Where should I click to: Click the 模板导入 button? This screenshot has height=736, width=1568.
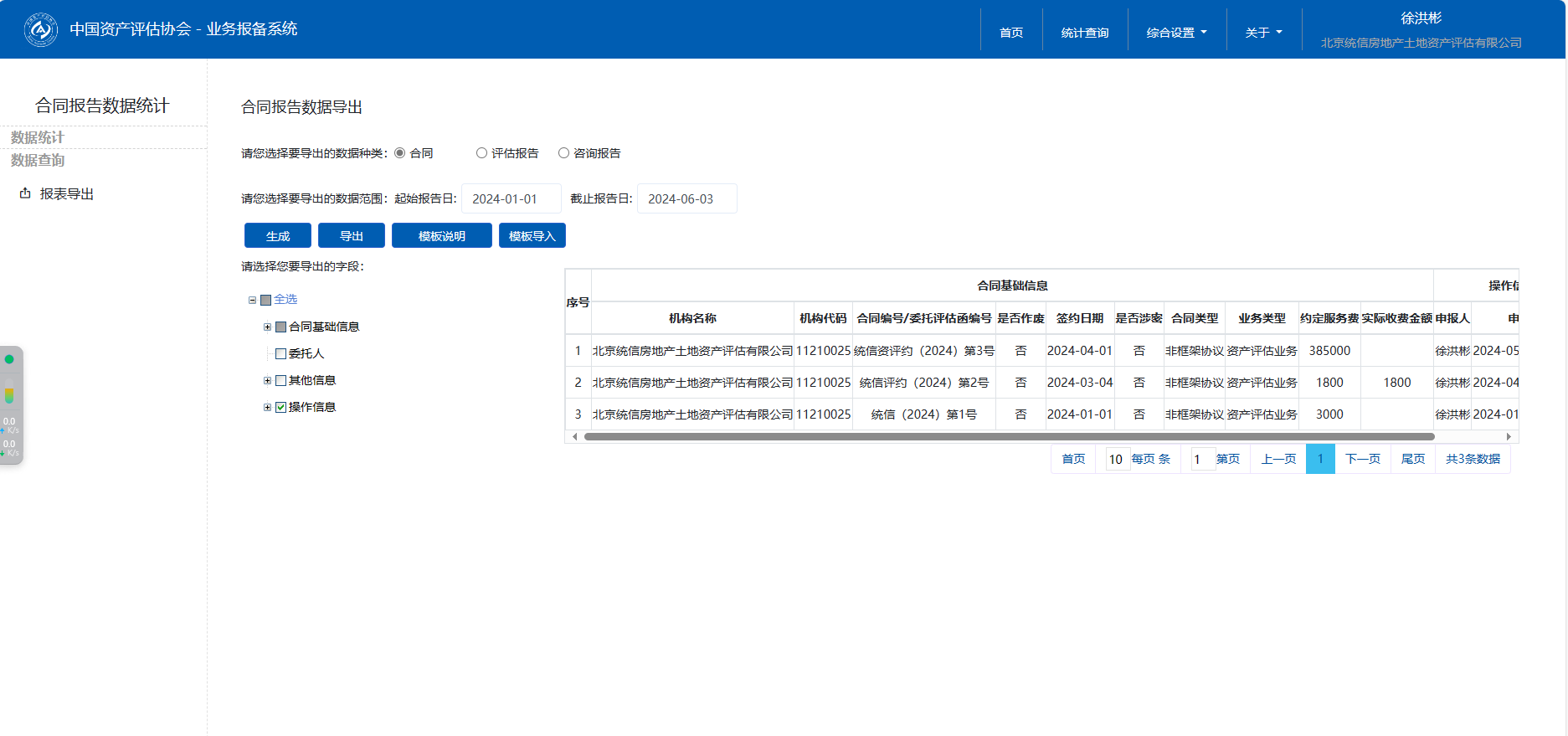coord(532,236)
